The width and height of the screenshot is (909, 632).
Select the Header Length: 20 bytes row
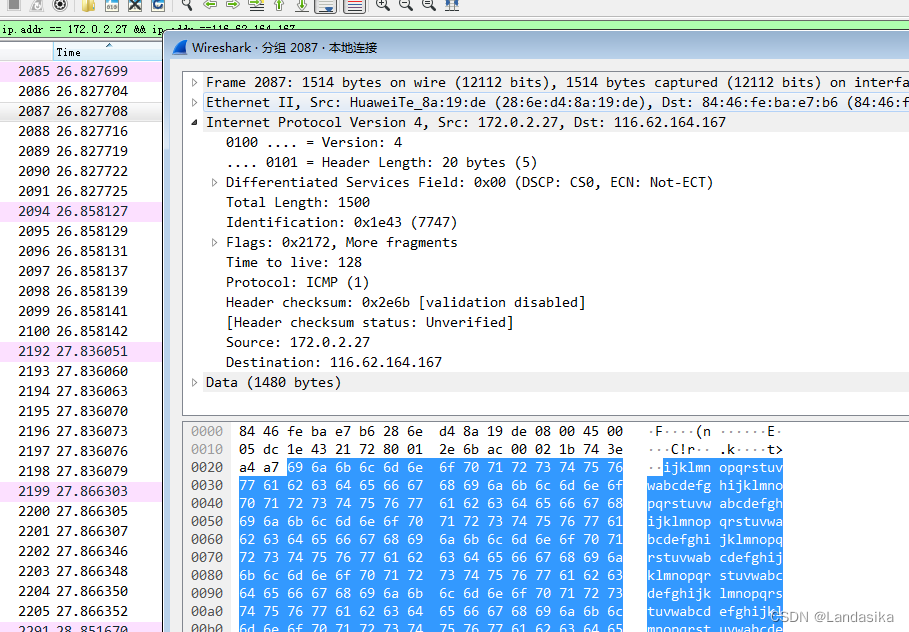(x=381, y=162)
